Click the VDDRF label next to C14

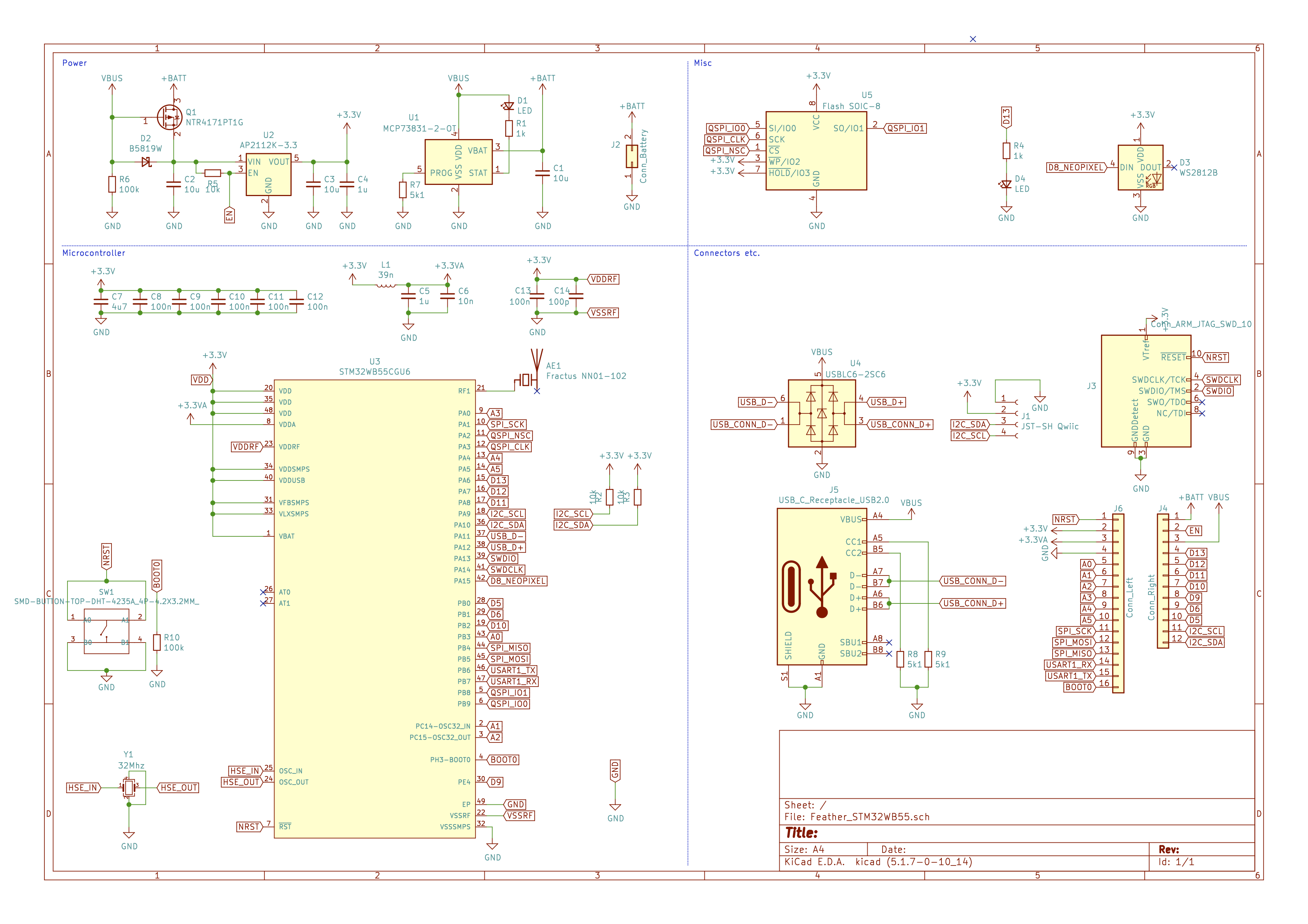pos(603,279)
